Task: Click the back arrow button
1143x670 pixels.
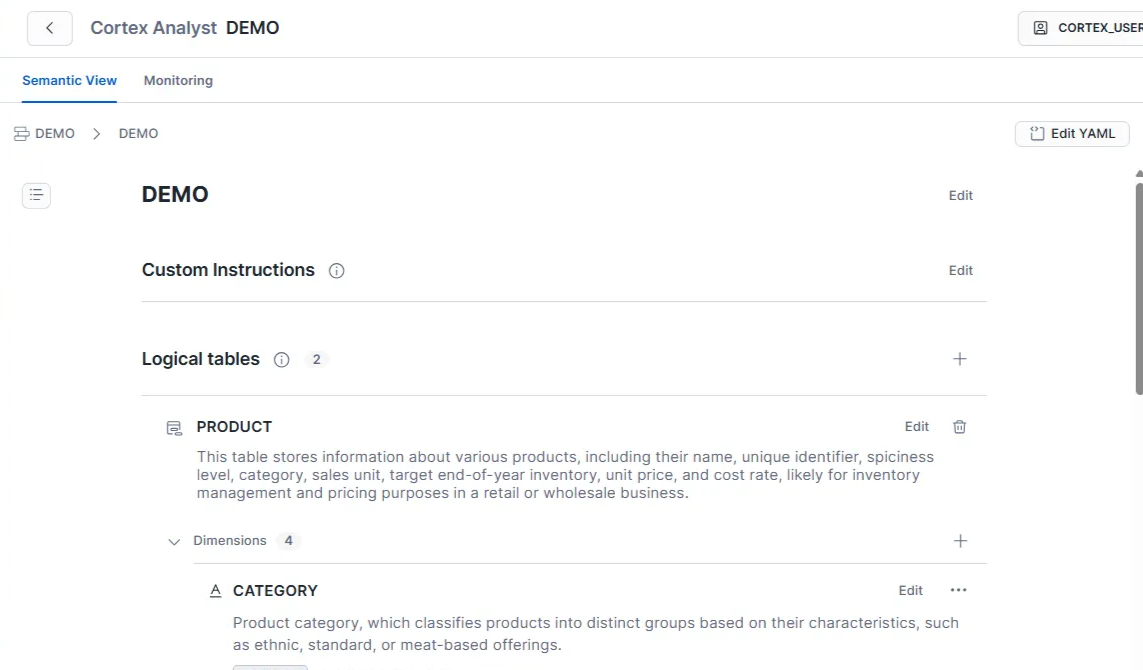Action: (49, 28)
